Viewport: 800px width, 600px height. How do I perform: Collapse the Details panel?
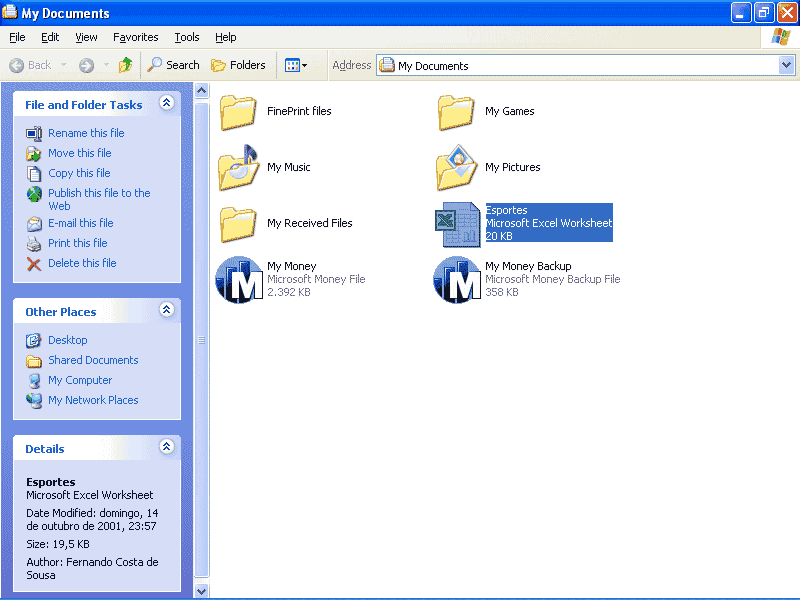coord(167,448)
